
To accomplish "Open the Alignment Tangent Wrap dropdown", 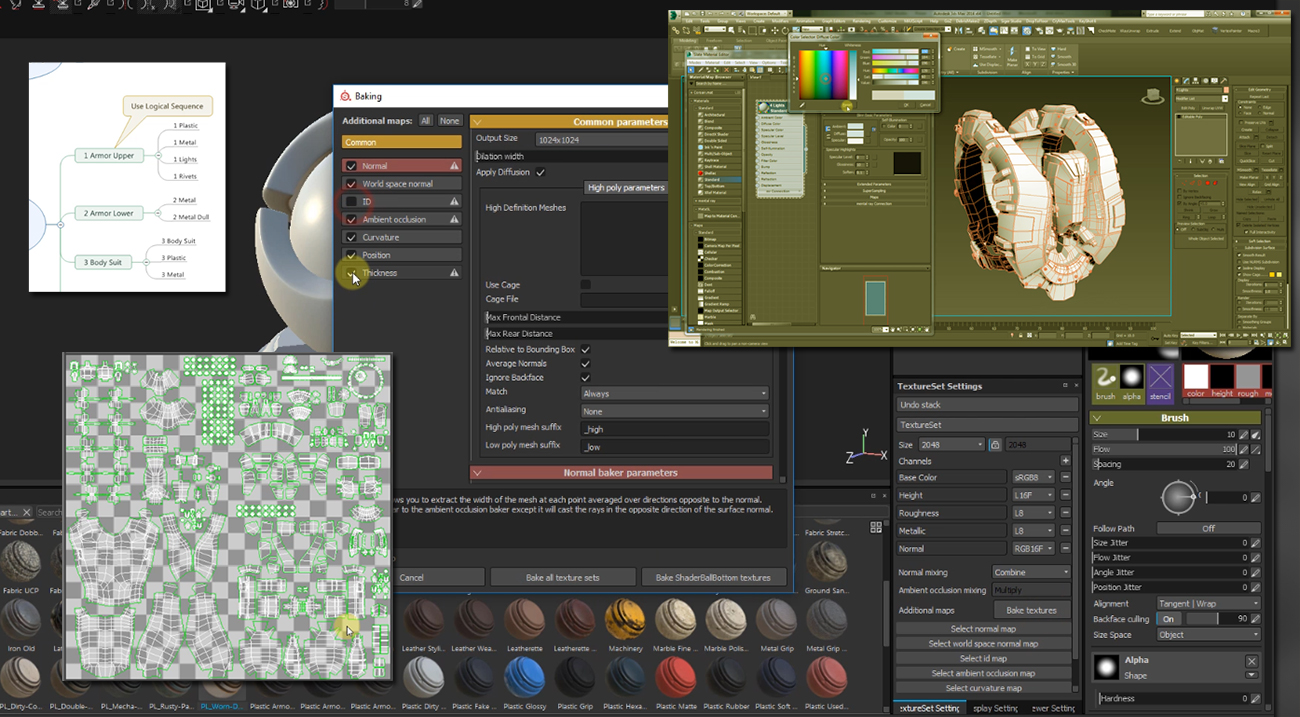I will [1208, 604].
